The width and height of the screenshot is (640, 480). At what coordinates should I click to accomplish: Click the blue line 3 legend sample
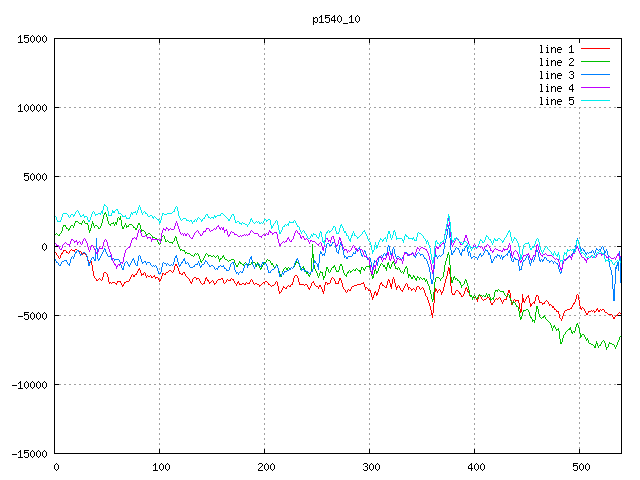click(595, 75)
